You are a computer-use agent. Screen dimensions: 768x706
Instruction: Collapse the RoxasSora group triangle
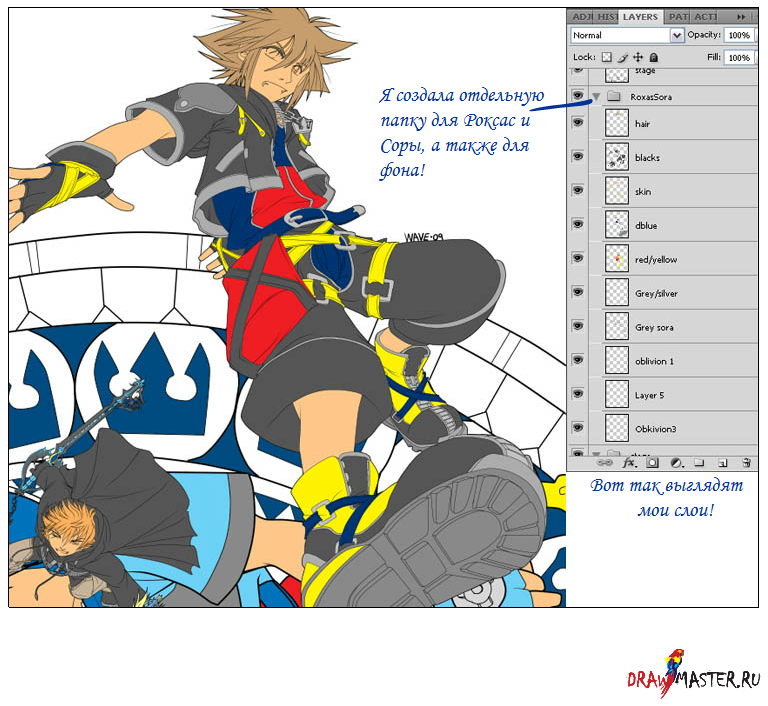pyautogui.click(x=596, y=97)
